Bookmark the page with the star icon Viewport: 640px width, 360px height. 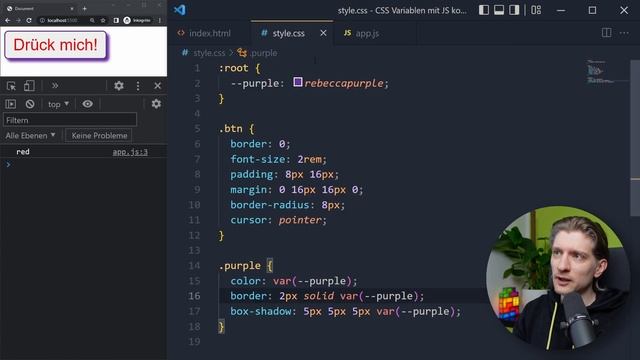click(103, 20)
